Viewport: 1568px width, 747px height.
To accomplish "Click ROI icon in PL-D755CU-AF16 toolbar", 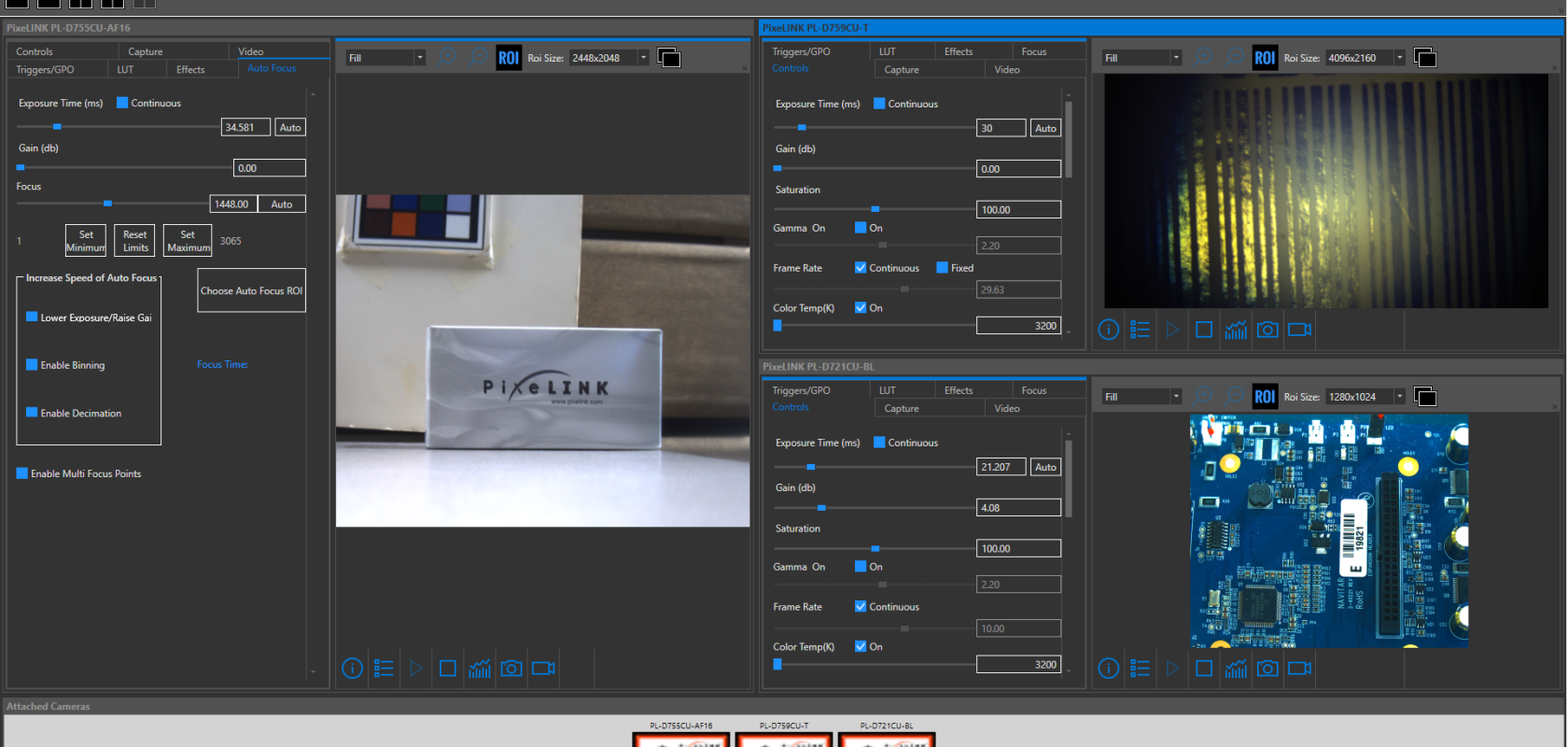I will (509, 58).
